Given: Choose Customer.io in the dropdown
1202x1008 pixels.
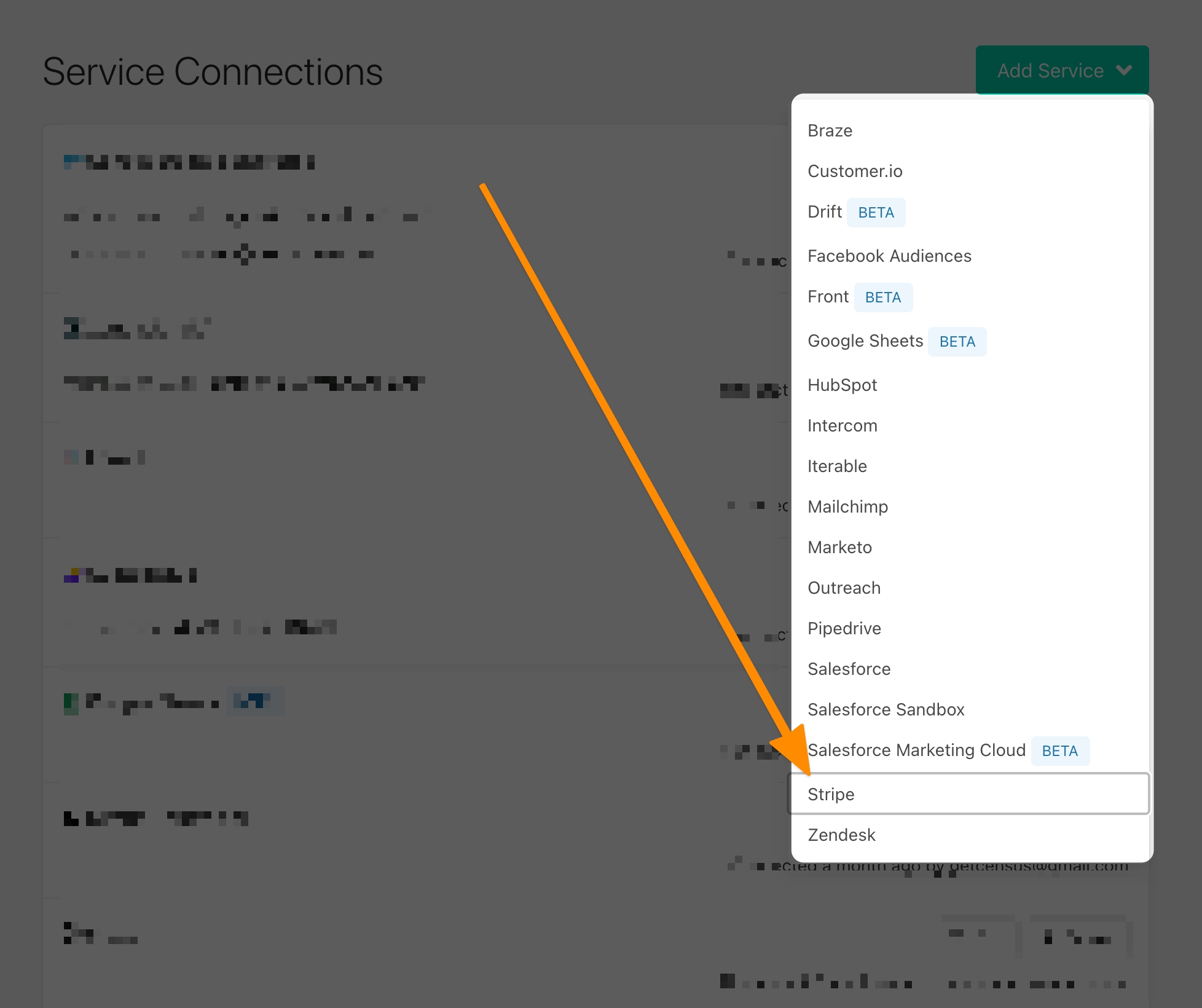Looking at the screenshot, I should pos(971,171).
